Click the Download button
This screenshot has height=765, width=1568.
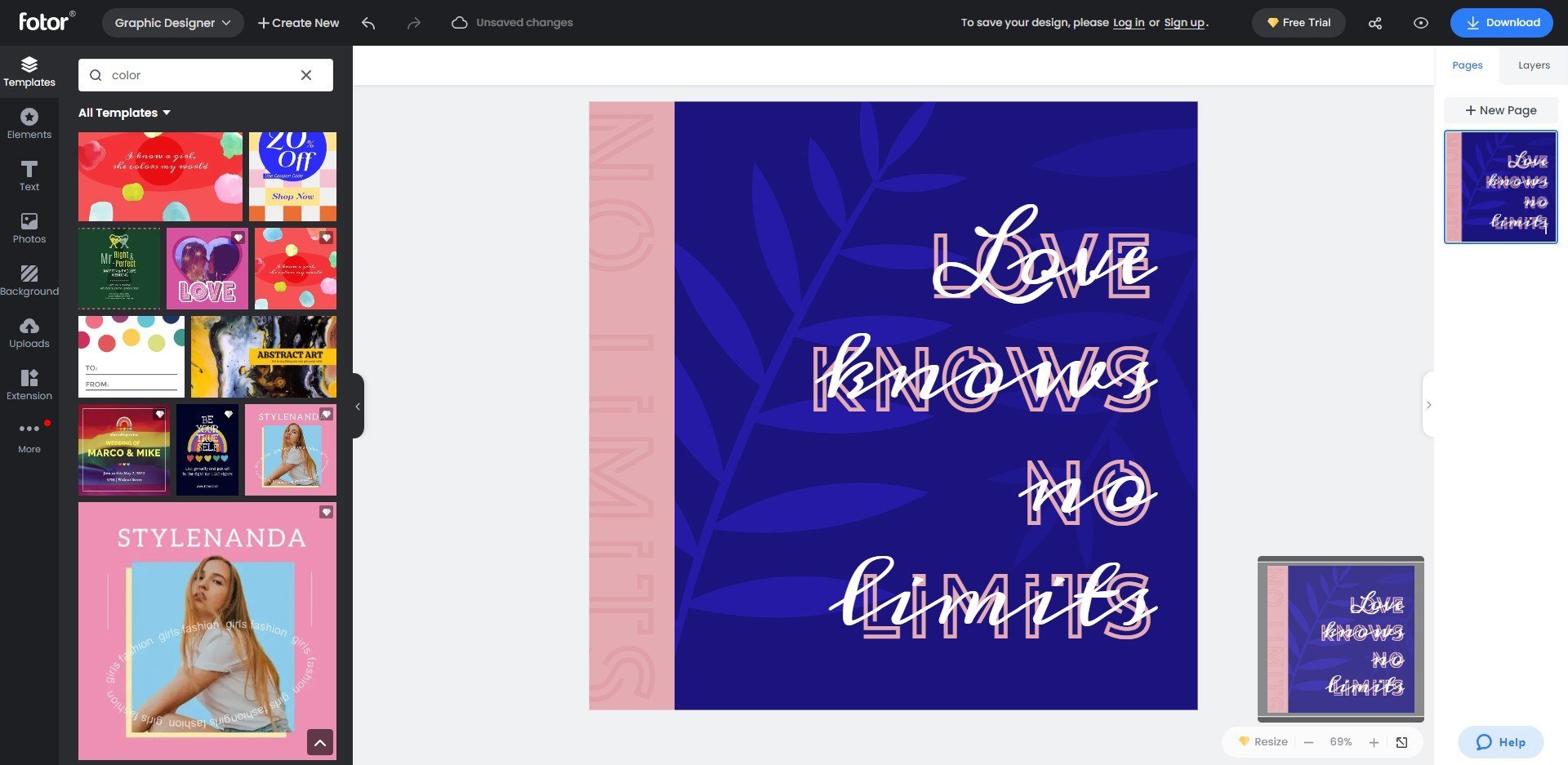pos(1501,23)
